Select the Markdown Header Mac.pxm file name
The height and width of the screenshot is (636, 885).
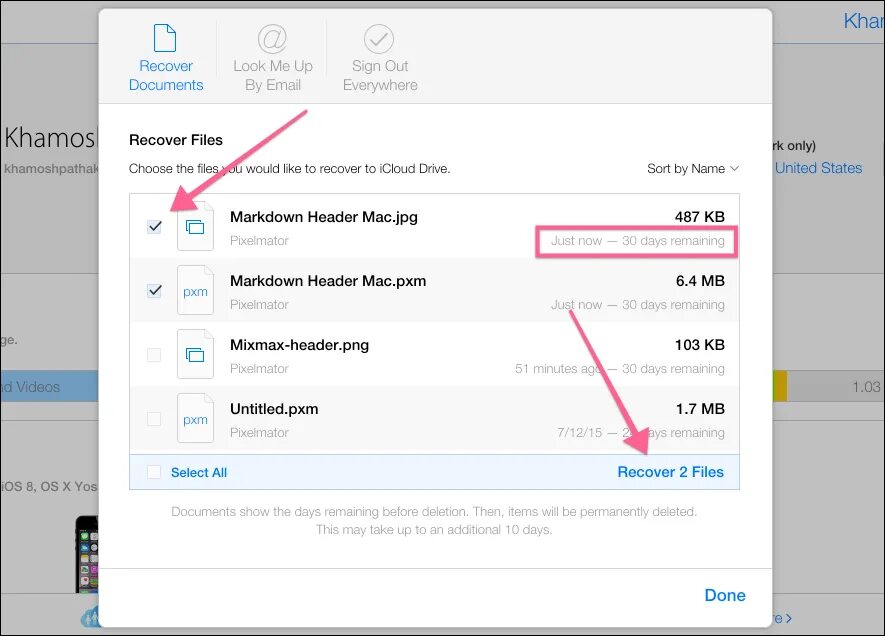[328, 281]
